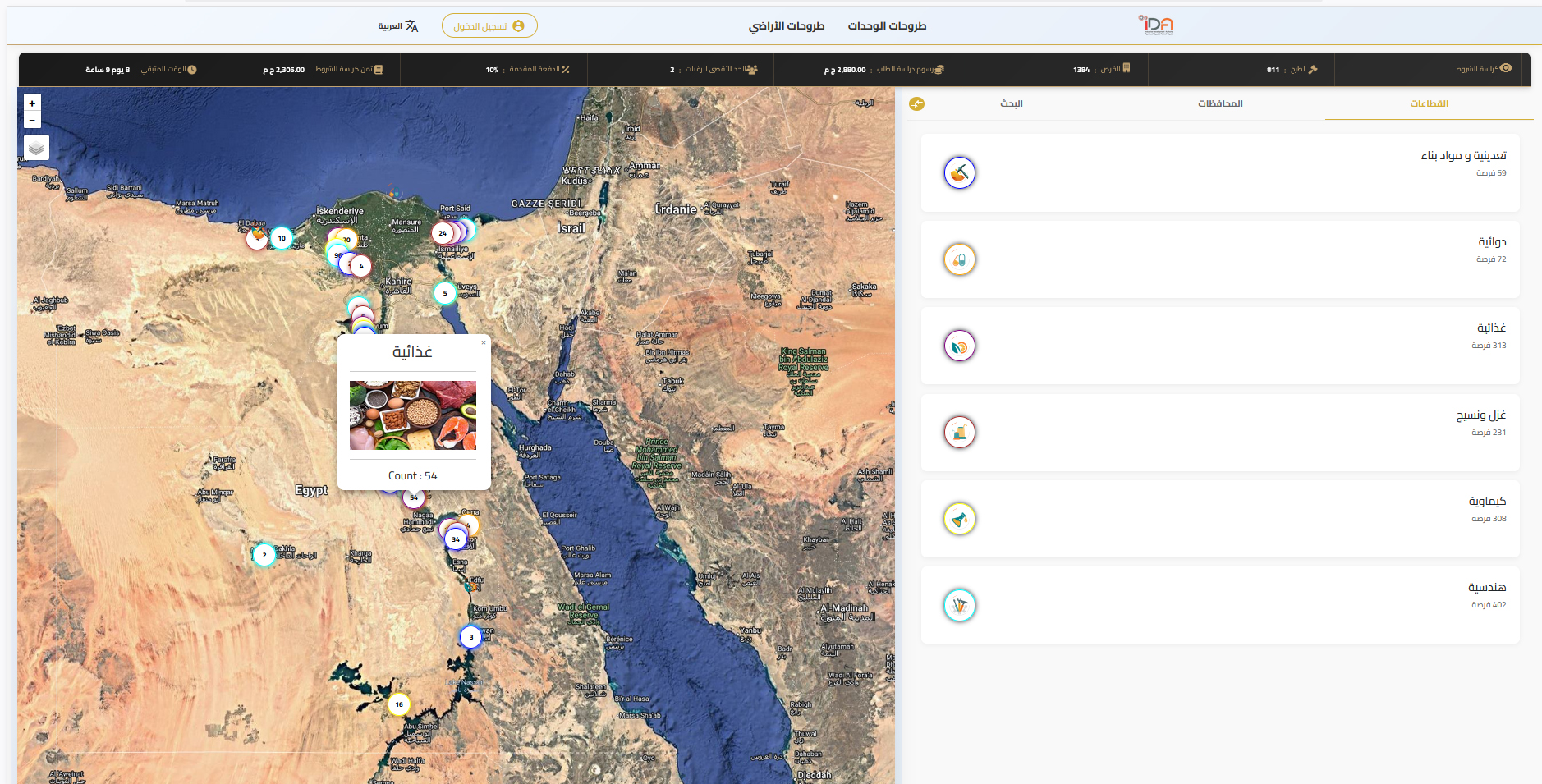Click the food image in the popup
The width and height of the screenshot is (1542, 784).
pyautogui.click(x=413, y=415)
